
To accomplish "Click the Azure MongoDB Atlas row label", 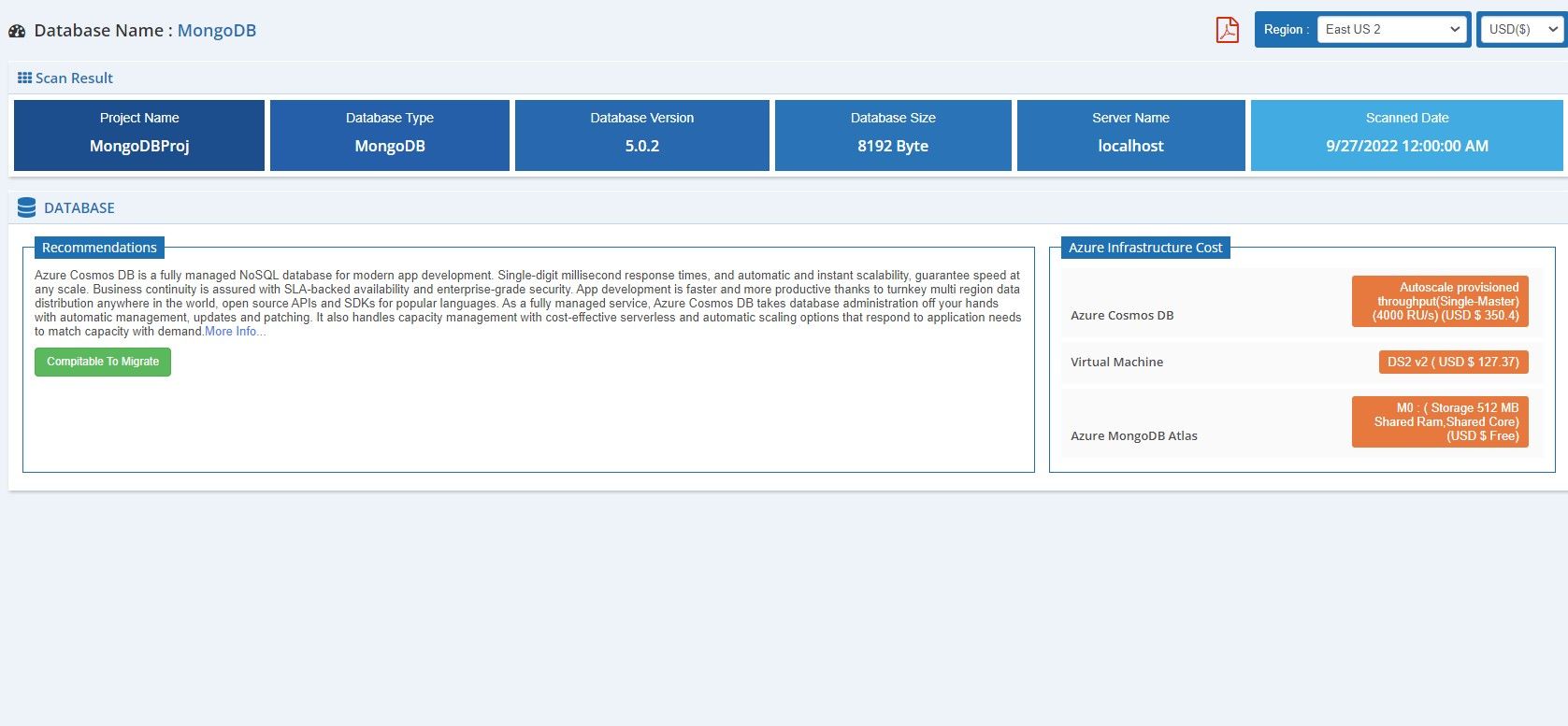I will coord(1134,436).
